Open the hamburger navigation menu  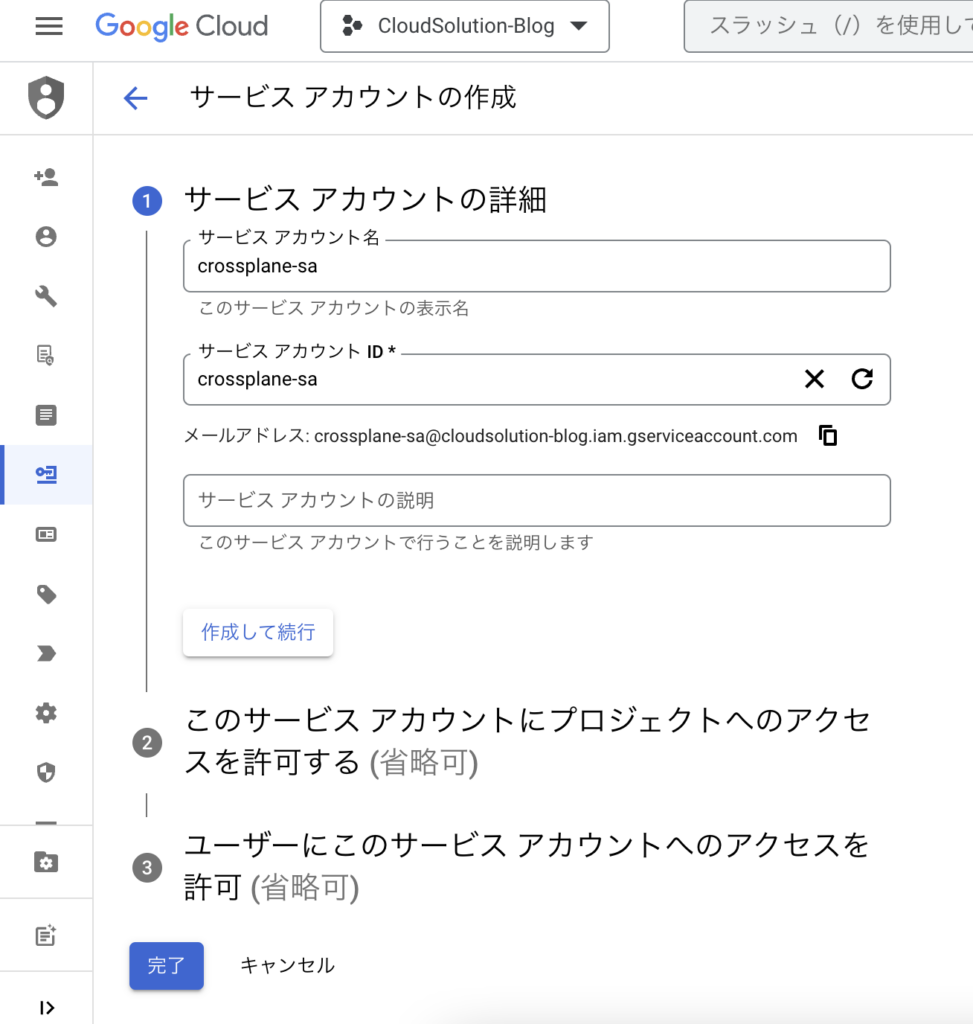click(x=49, y=26)
